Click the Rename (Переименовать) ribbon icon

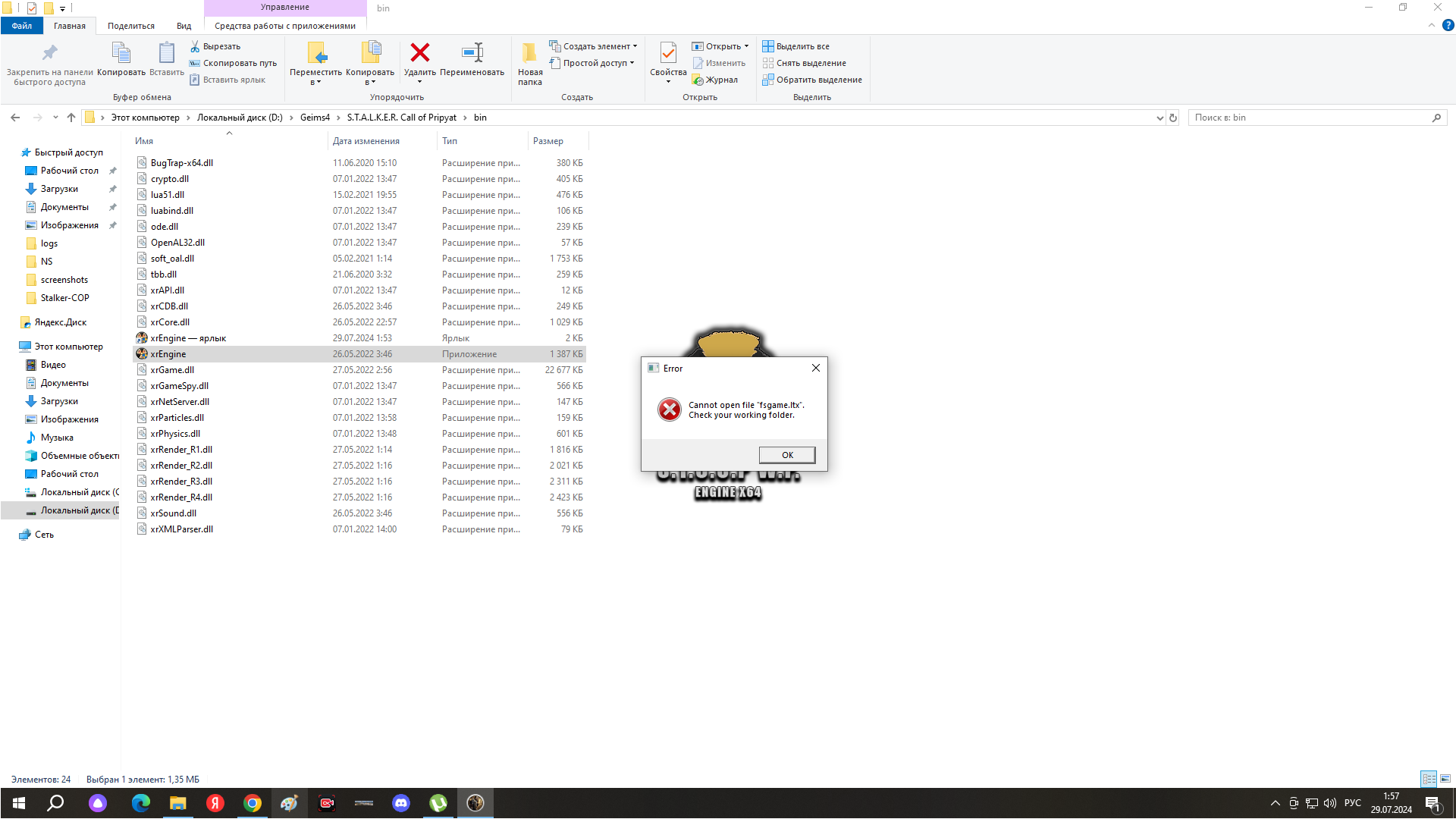click(x=472, y=53)
